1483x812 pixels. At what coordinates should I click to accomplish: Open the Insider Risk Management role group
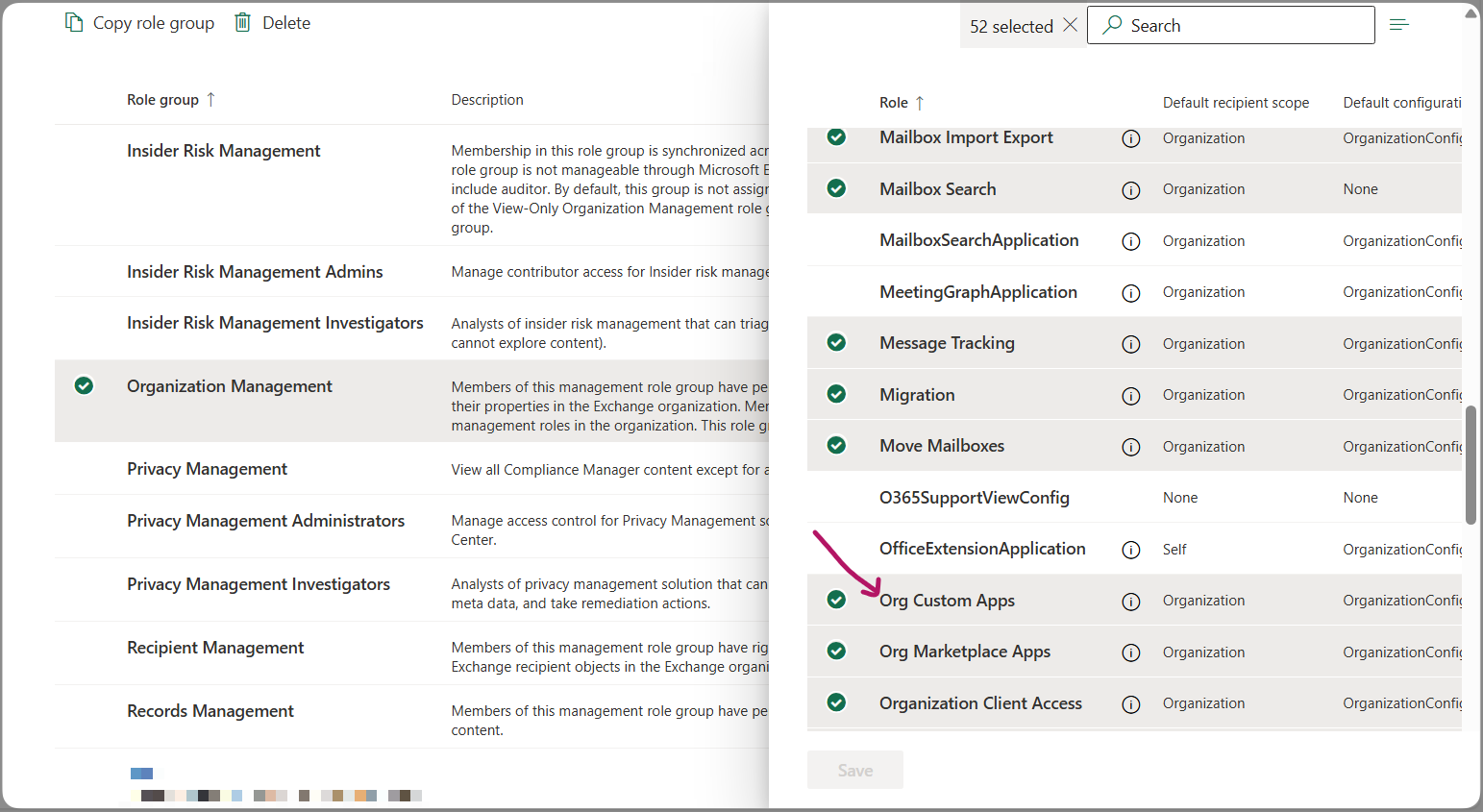pos(224,151)
